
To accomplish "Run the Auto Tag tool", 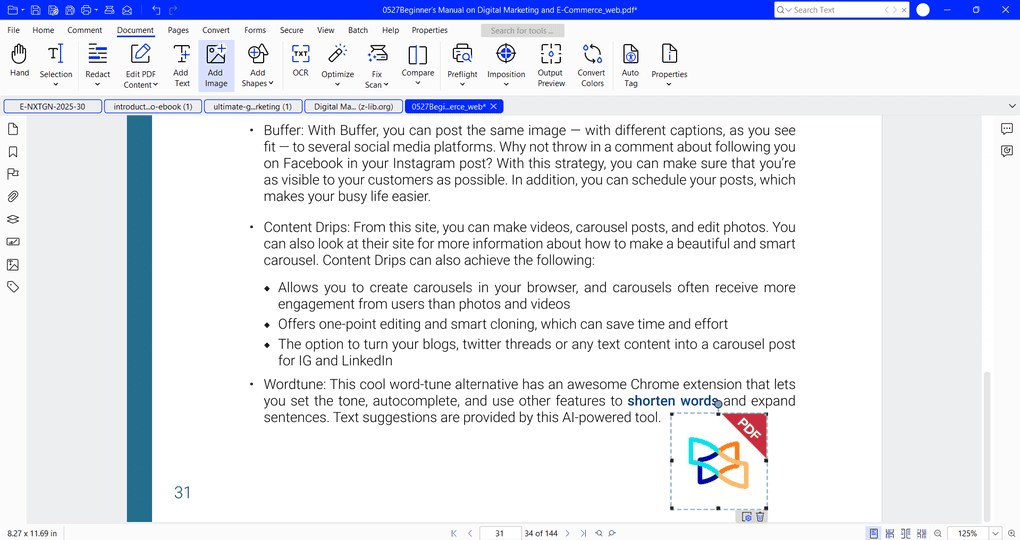I will [x=630, y=66].
